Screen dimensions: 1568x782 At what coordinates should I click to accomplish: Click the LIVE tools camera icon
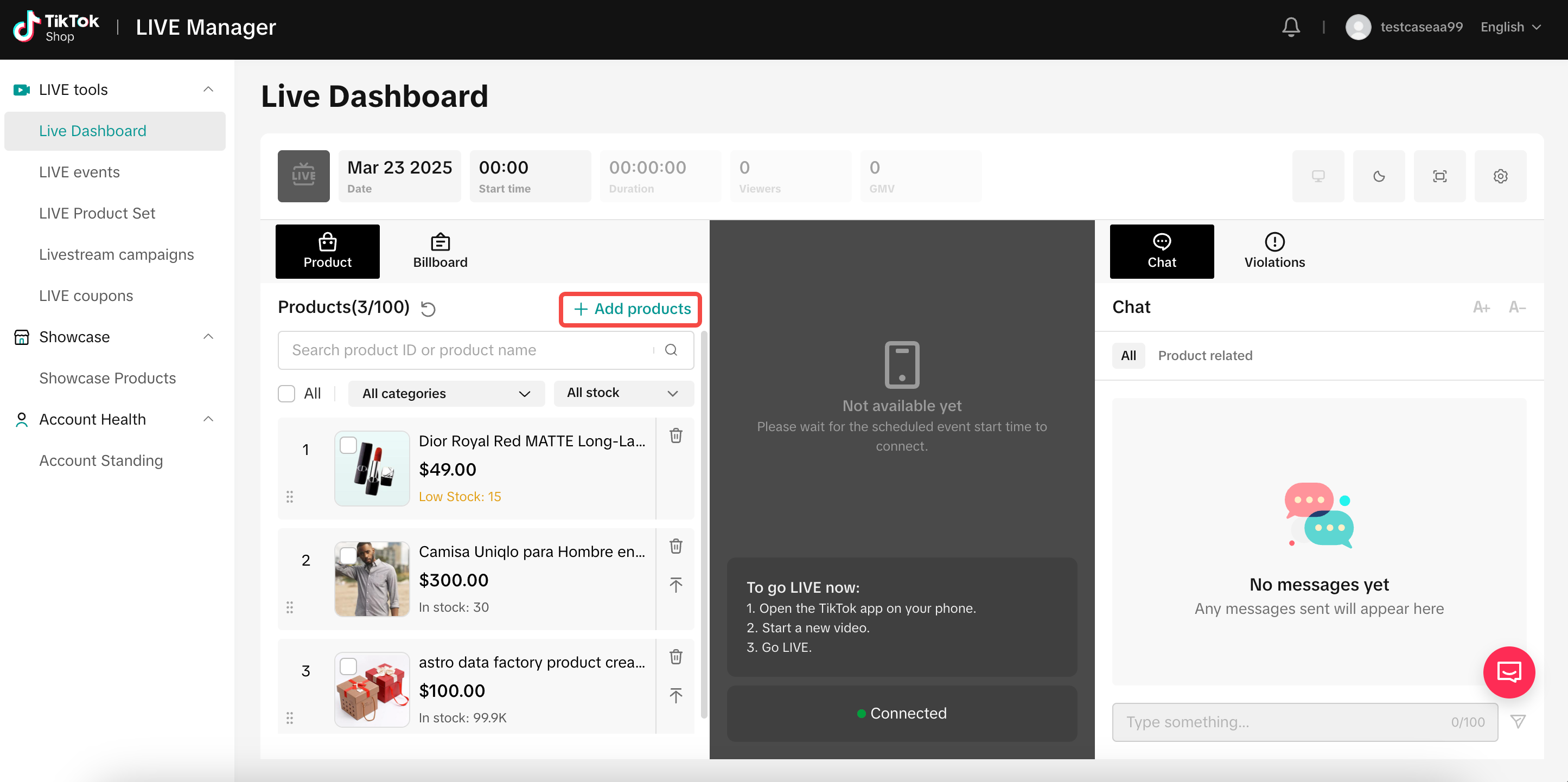coord(21,89)
